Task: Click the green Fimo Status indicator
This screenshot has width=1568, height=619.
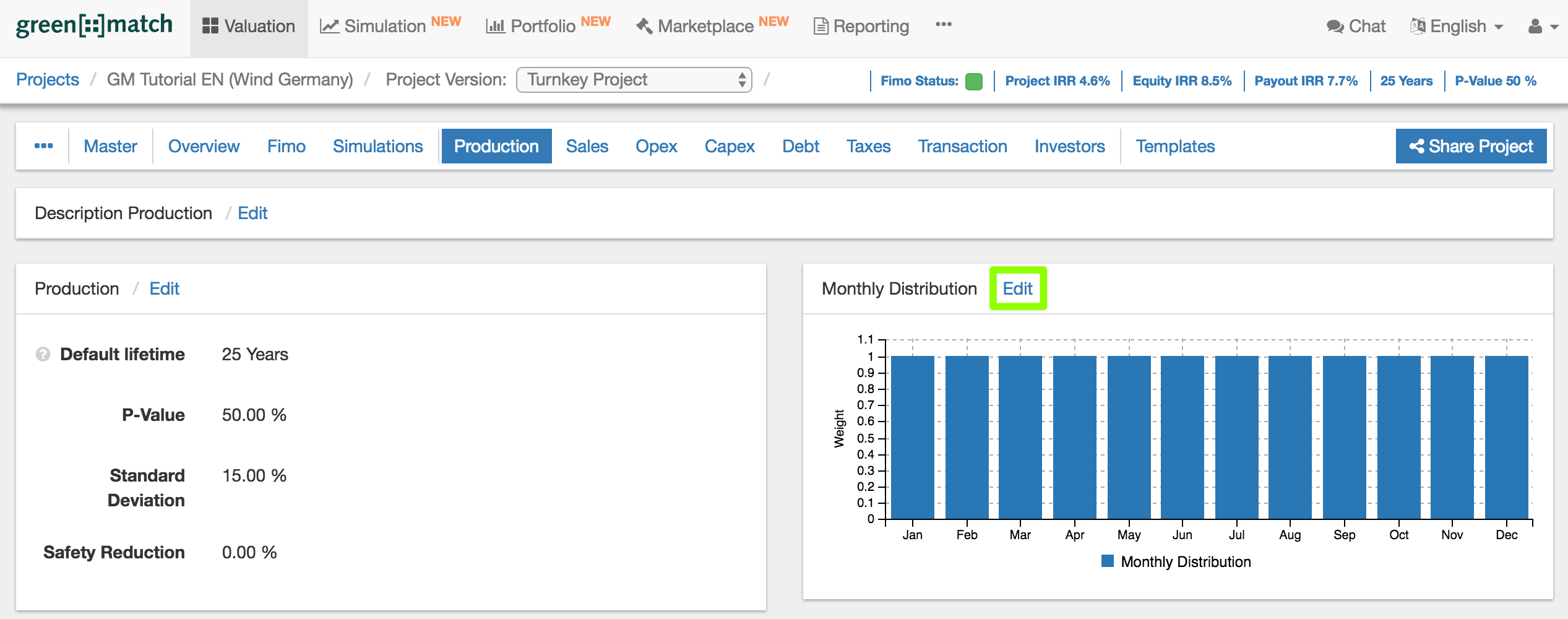Action: click(973, 81)
